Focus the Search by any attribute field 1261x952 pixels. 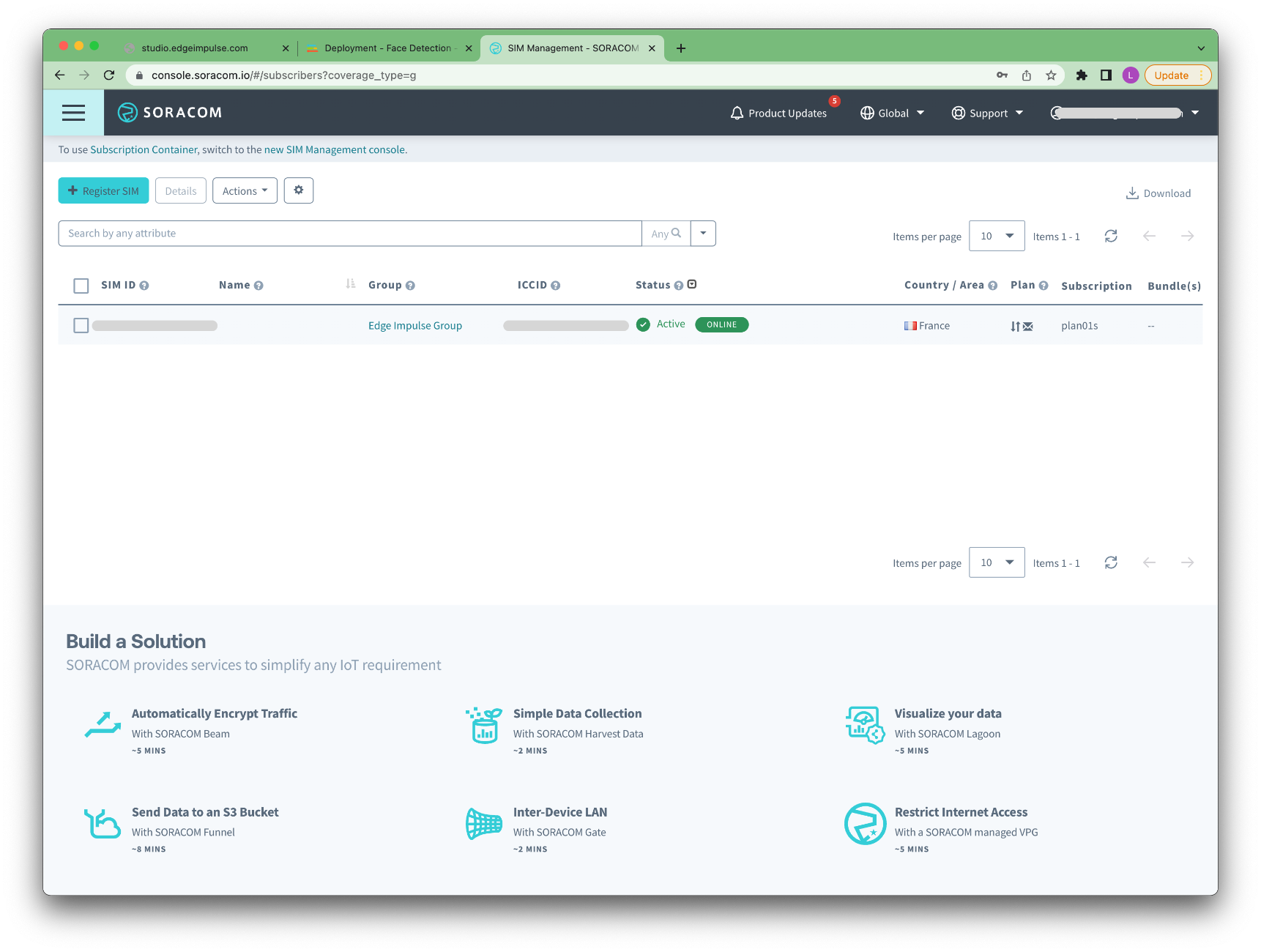click(350, 234)
